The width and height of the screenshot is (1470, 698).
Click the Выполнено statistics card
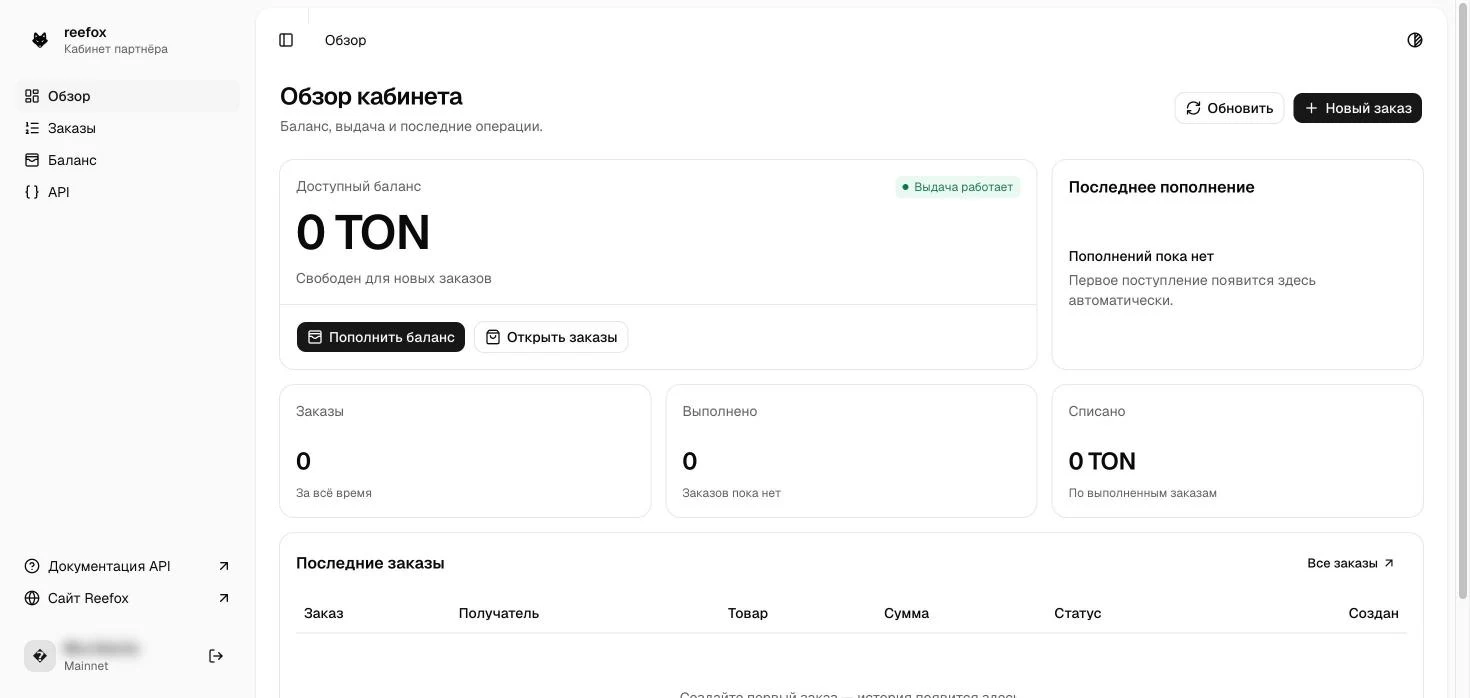(x=851, y=451)
